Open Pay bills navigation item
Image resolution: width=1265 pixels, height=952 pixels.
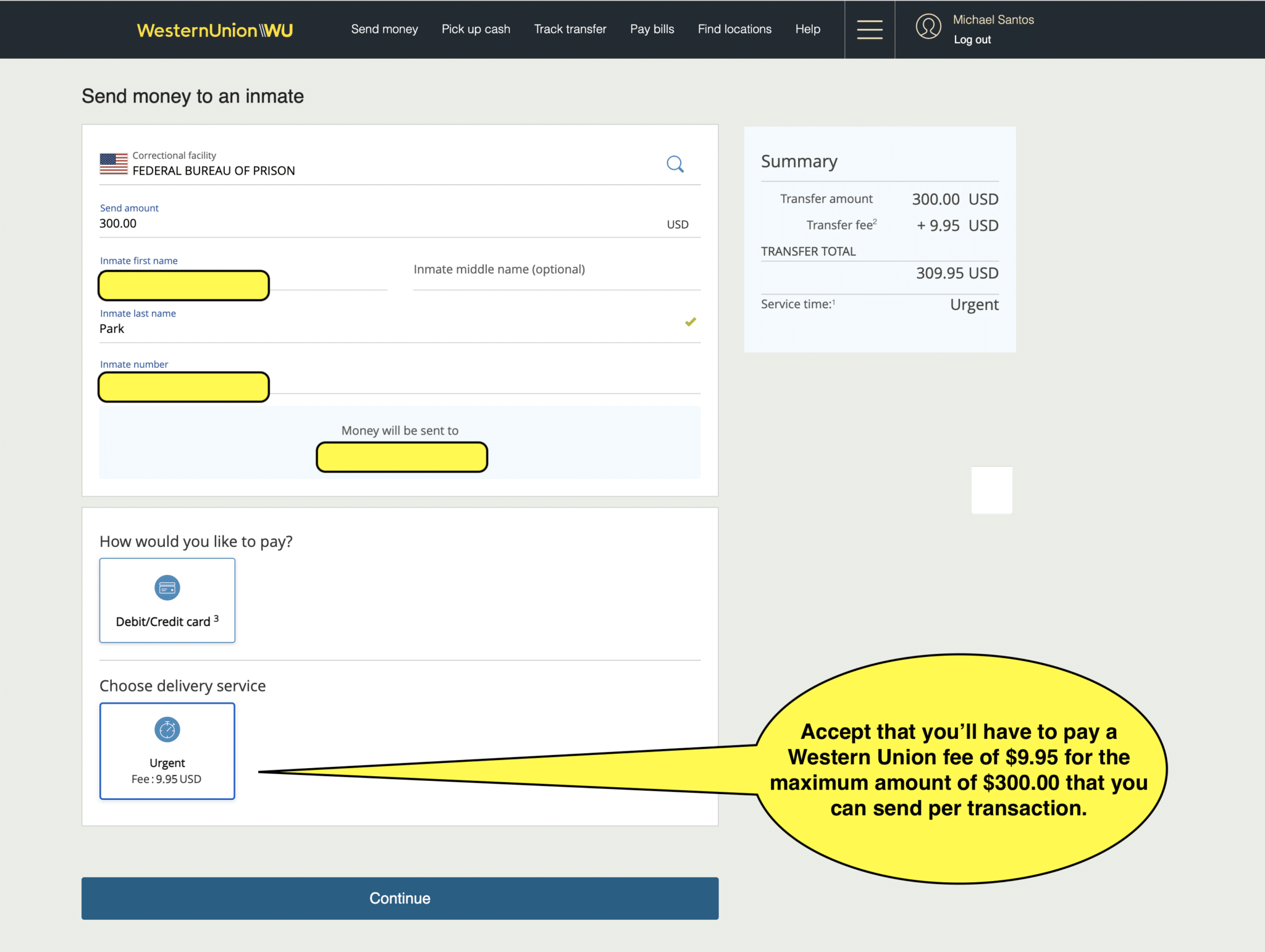(x=652, y=29)
